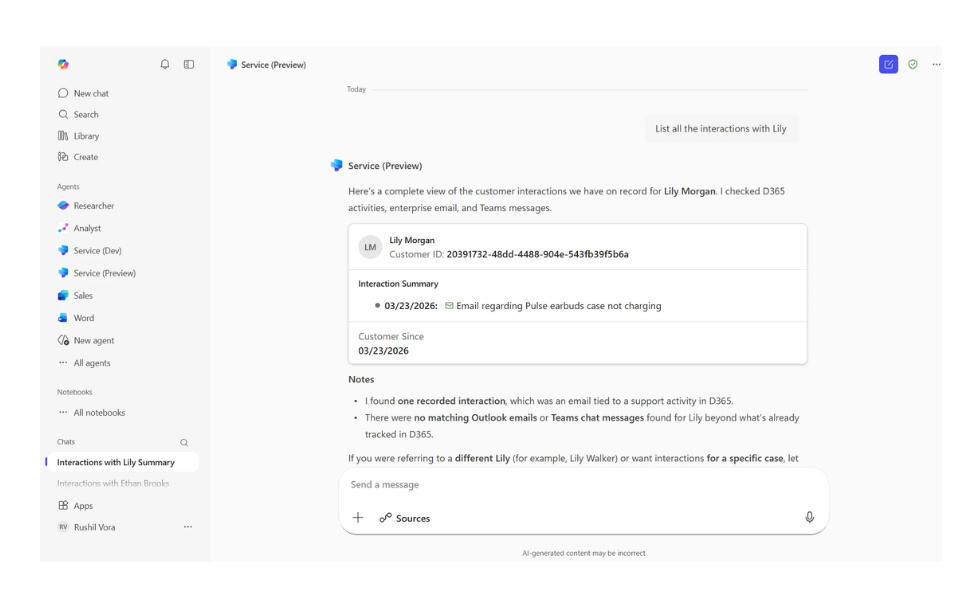Select the Customer ID value
Screen dimensions: 960x600
point(538,254)
